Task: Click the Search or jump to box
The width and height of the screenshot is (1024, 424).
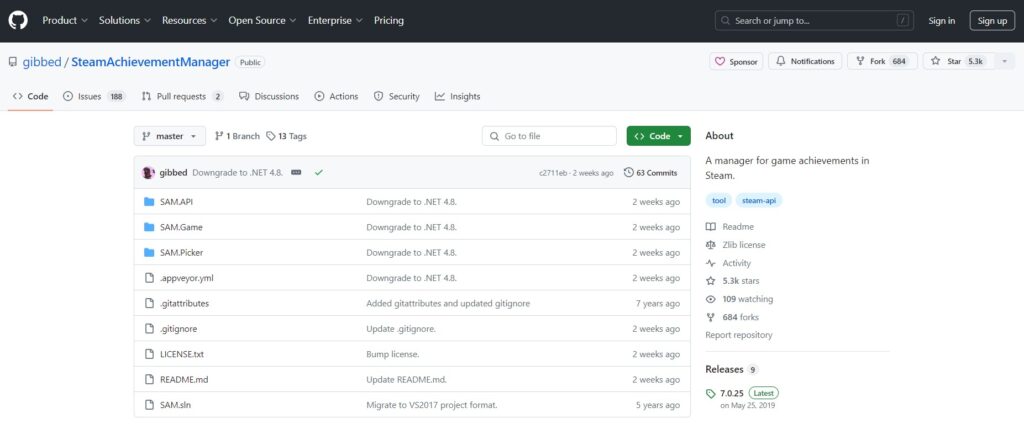Action: click(x=814, y=20)
